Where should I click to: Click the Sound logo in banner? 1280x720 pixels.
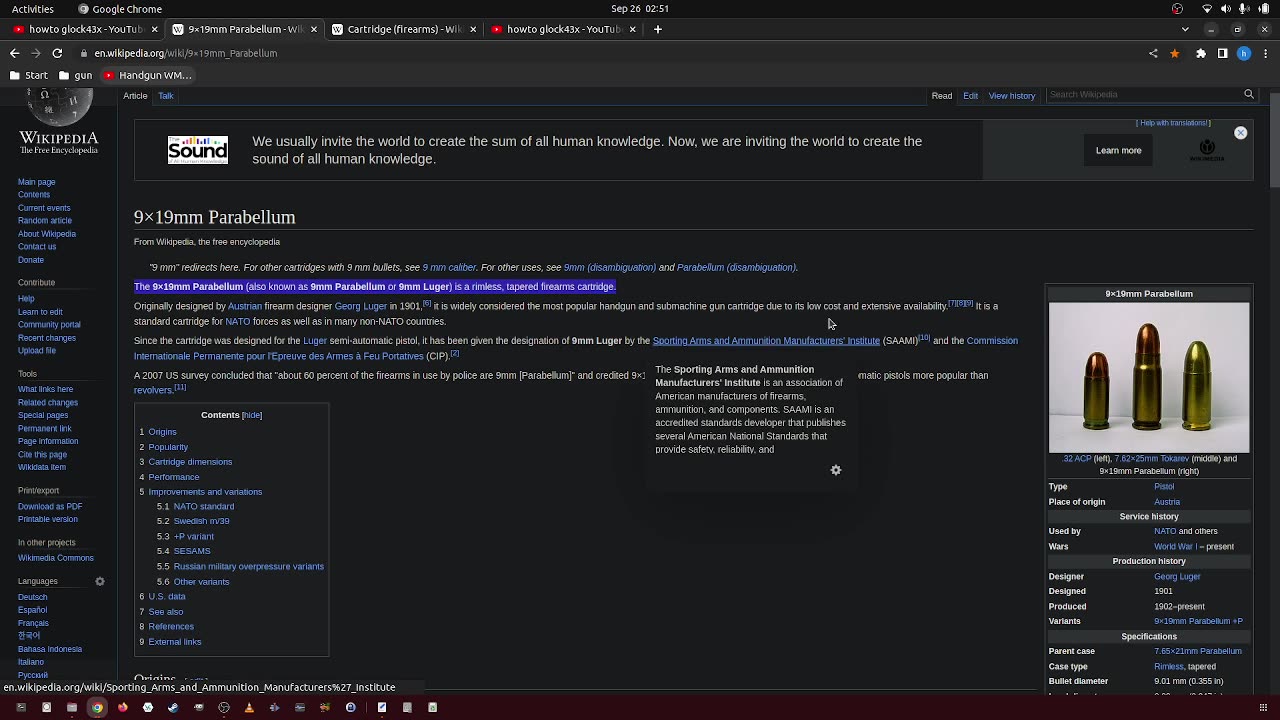(x=198, y=150)
